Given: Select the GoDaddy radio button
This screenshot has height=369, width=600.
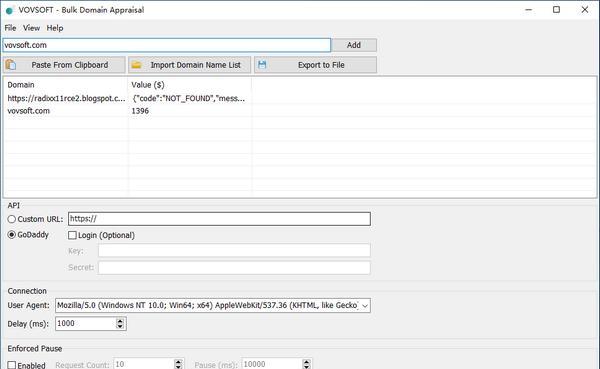Looking at the screenshot, I should click(11, 235).
